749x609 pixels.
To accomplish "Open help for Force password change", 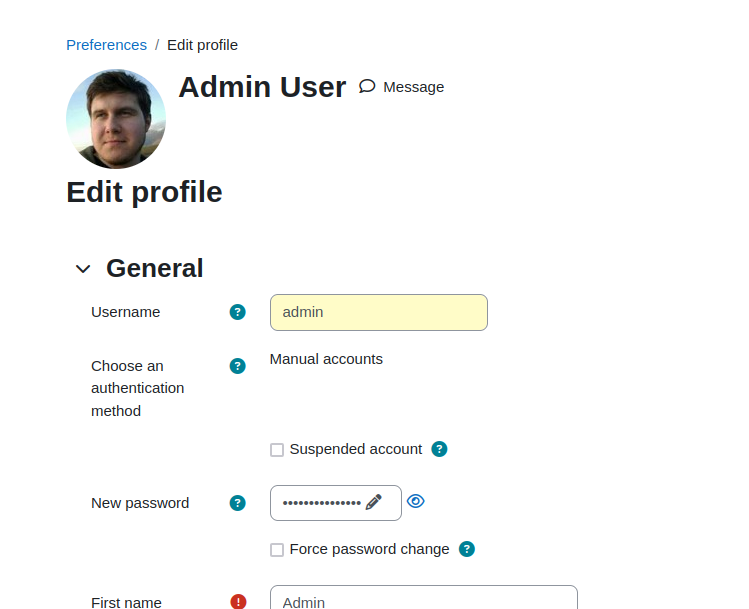I will 467,549.
